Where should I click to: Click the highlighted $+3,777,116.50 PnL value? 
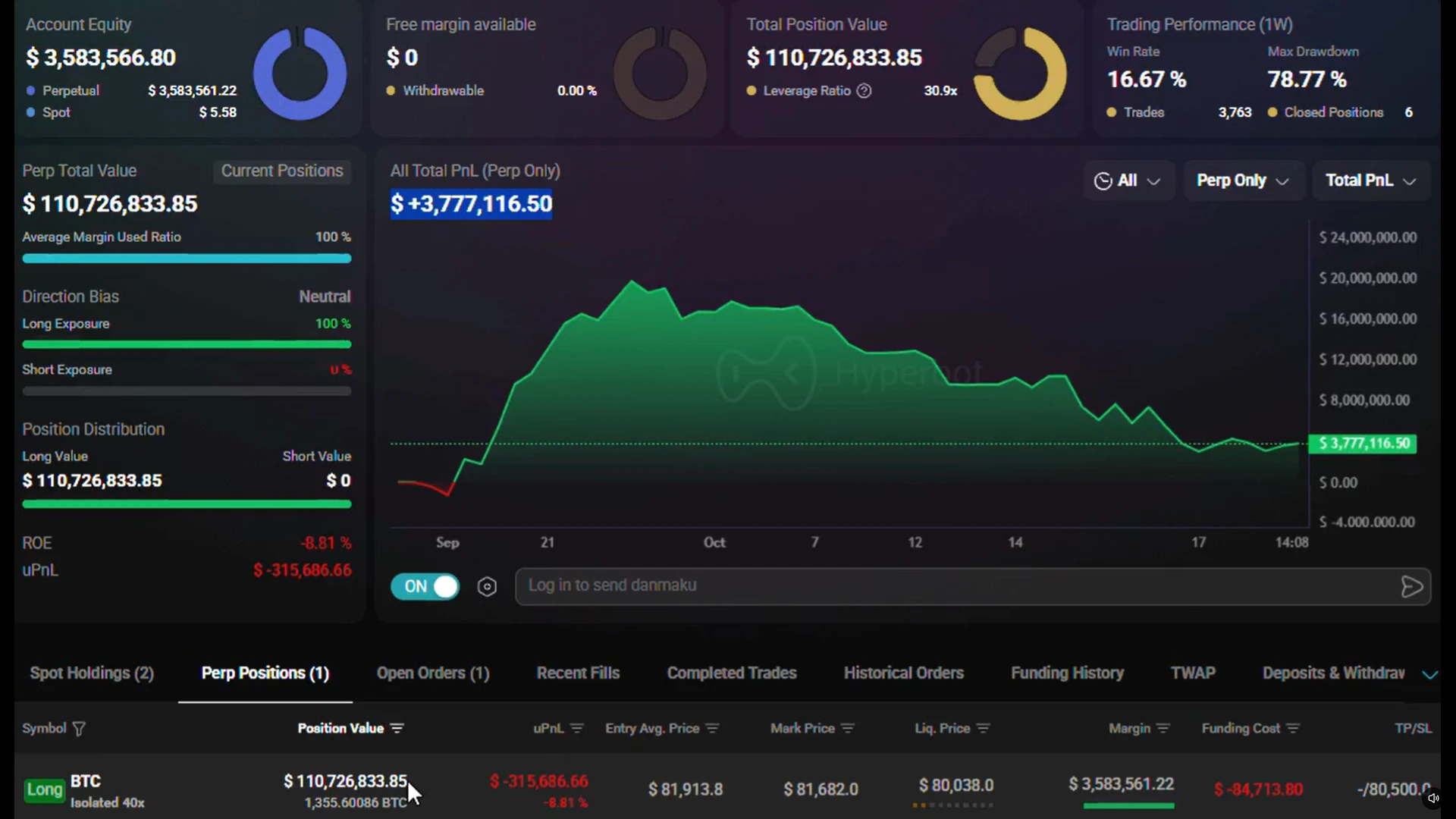pyautogui.click(x=472, y=204)
